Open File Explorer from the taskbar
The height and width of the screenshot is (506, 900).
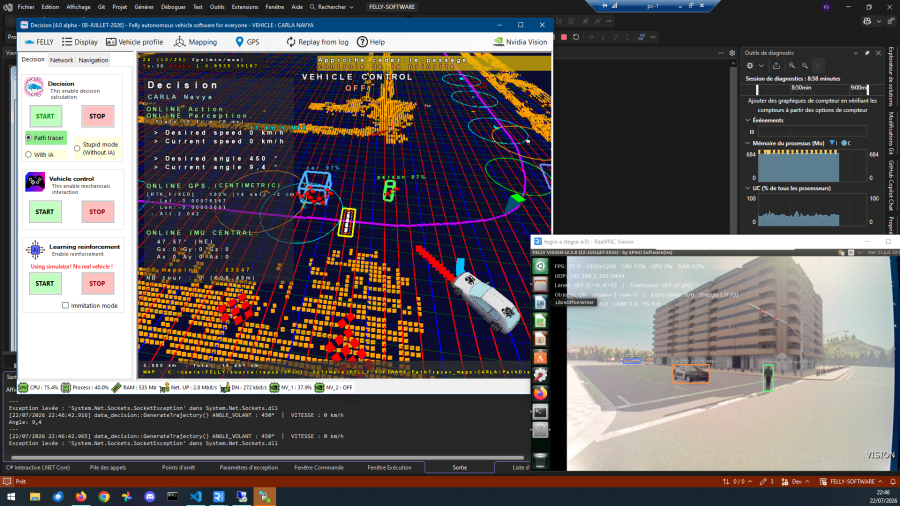35,497
